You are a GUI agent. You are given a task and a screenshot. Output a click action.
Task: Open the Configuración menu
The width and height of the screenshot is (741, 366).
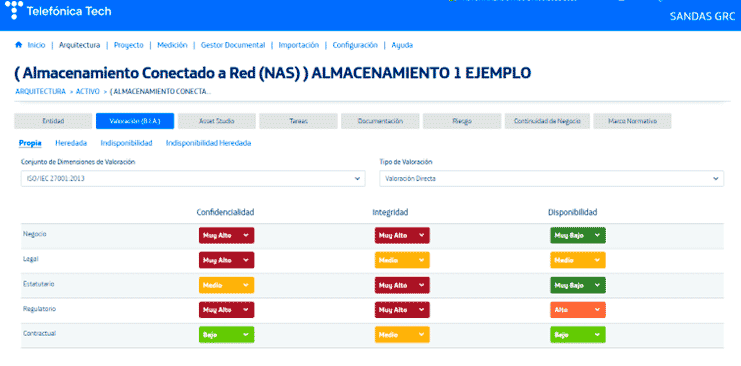point(355,45)
